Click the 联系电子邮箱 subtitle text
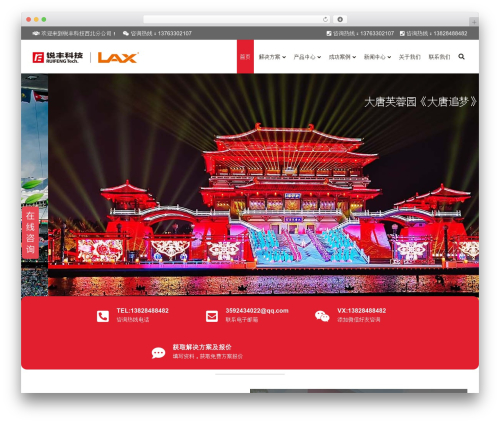 (242, 320)
